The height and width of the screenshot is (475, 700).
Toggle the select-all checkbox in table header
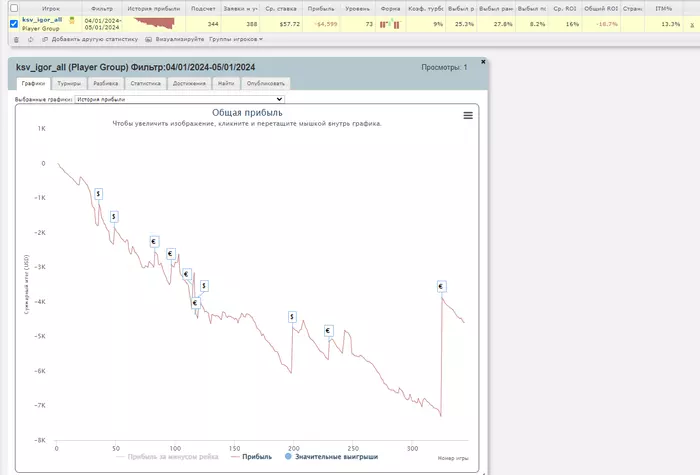coord(14,8)
